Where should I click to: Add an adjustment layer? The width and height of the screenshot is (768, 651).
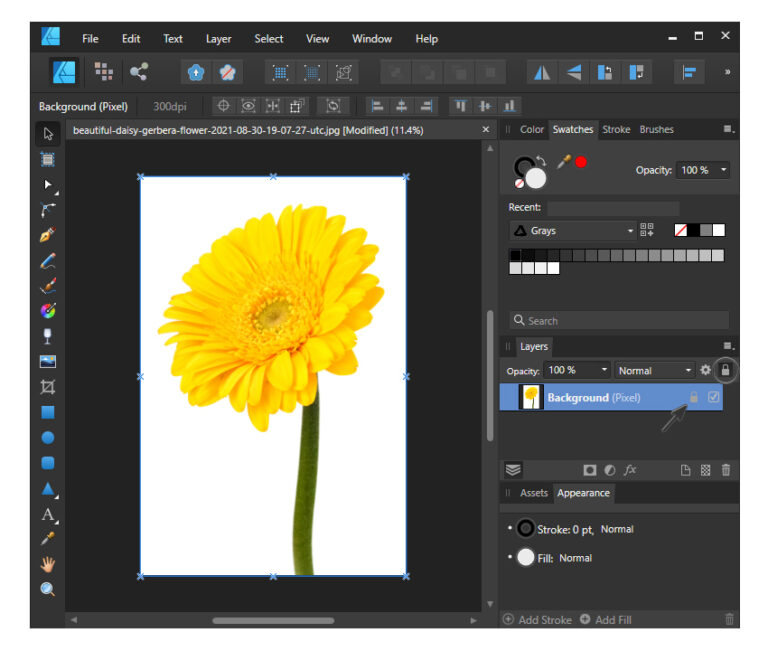click(x=610, y=470)
